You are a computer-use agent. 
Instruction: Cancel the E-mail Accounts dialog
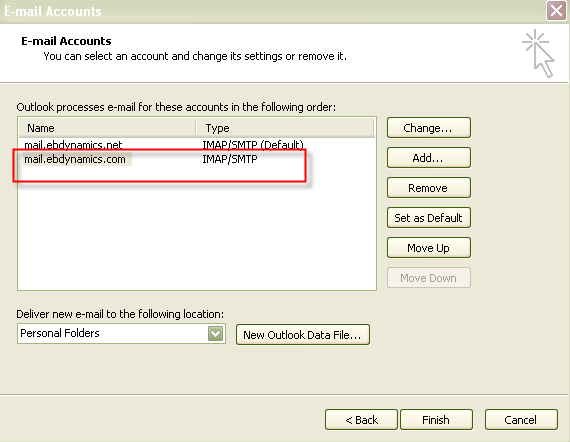521,420
